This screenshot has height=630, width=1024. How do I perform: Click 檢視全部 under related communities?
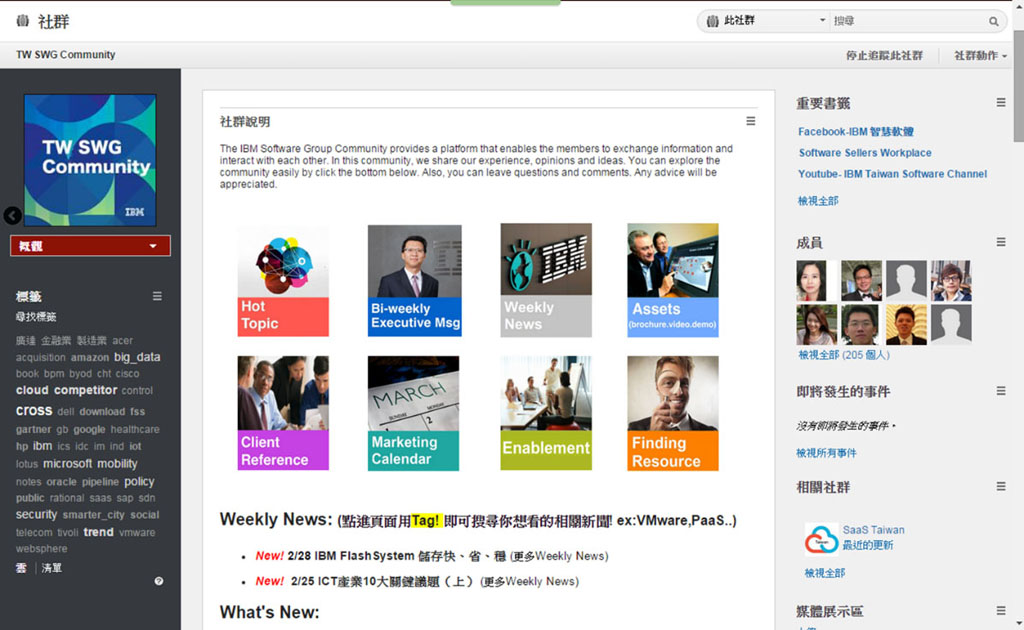pyautogui.click(x=824, y=573)
